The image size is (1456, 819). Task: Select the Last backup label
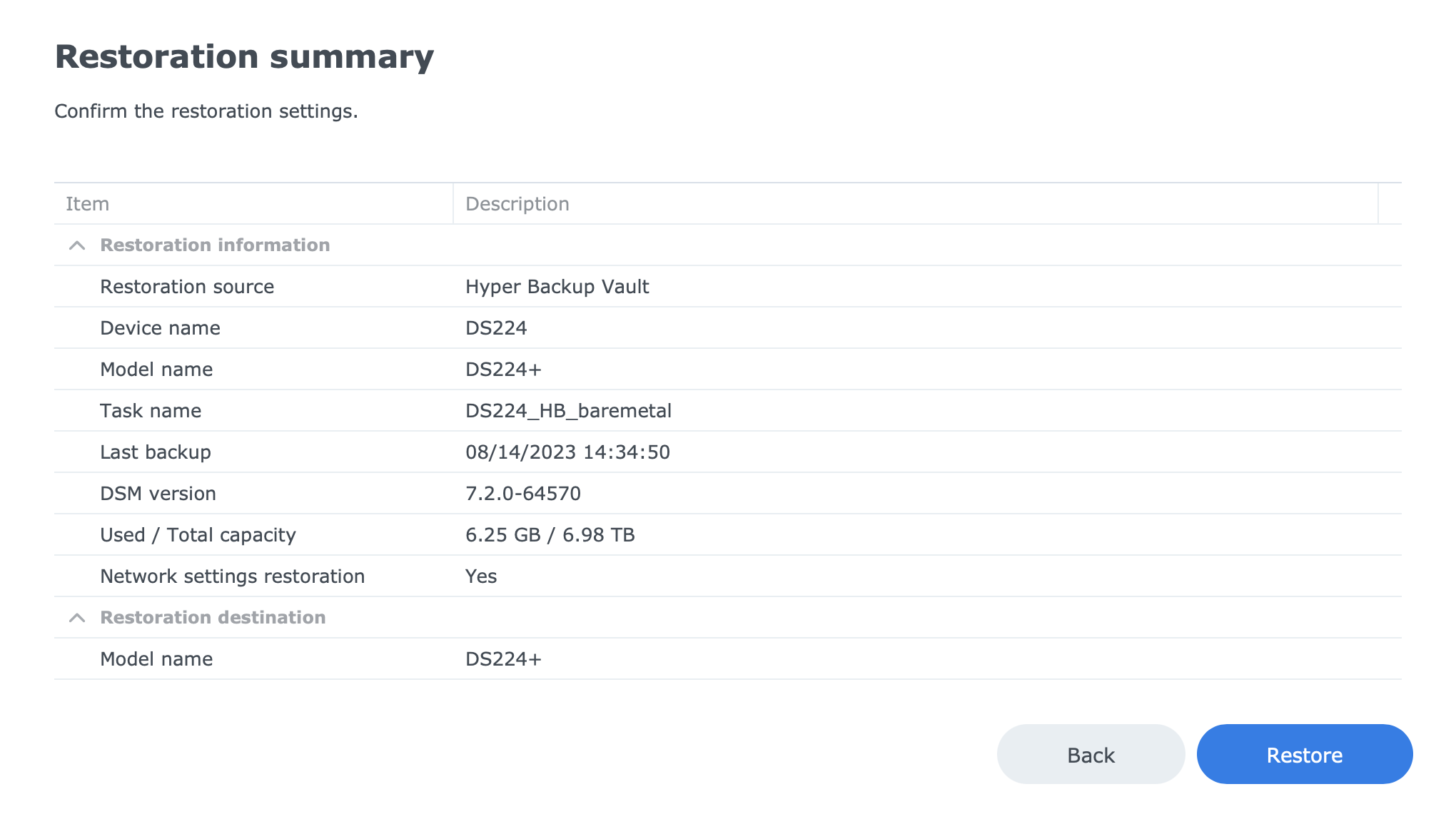(x=156, y=452)
